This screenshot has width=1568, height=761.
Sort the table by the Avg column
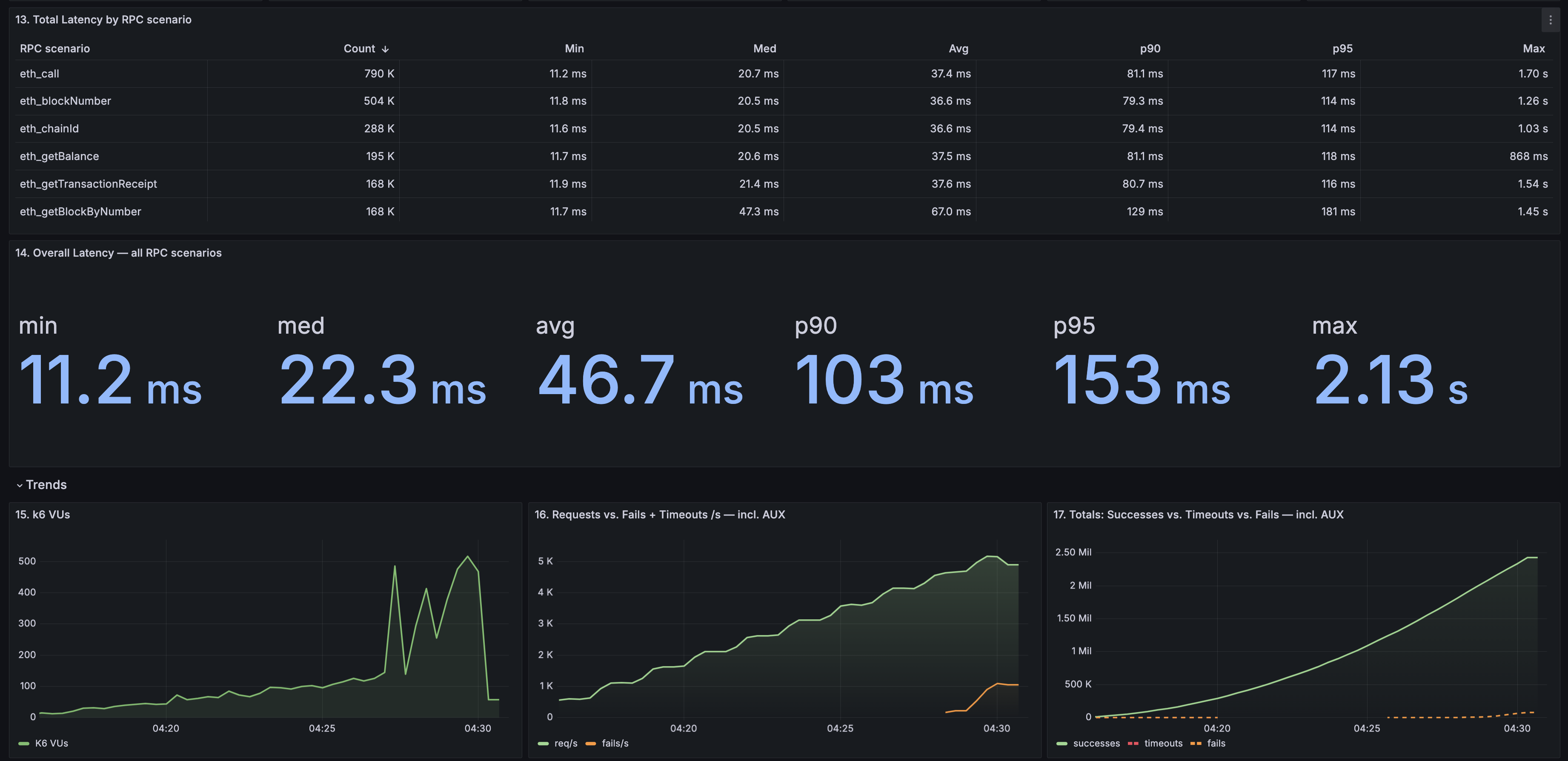tap(958, 48)
